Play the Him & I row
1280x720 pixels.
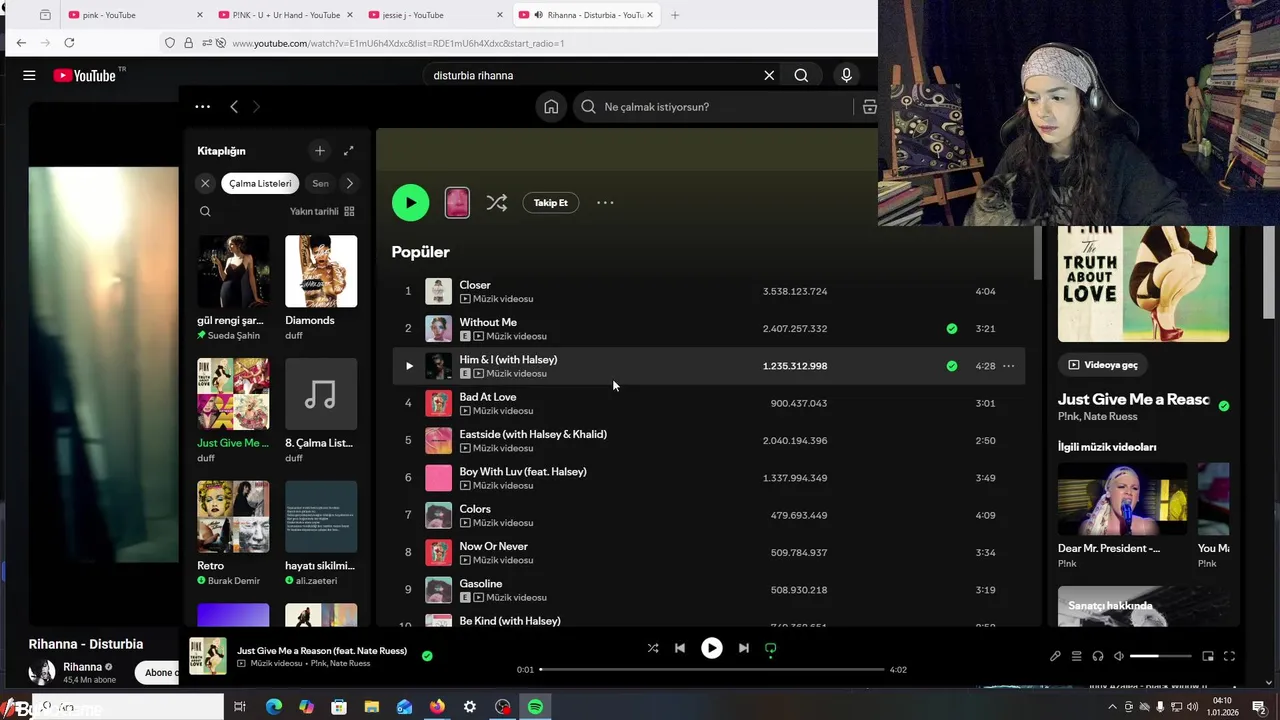[x=408, y=366]
